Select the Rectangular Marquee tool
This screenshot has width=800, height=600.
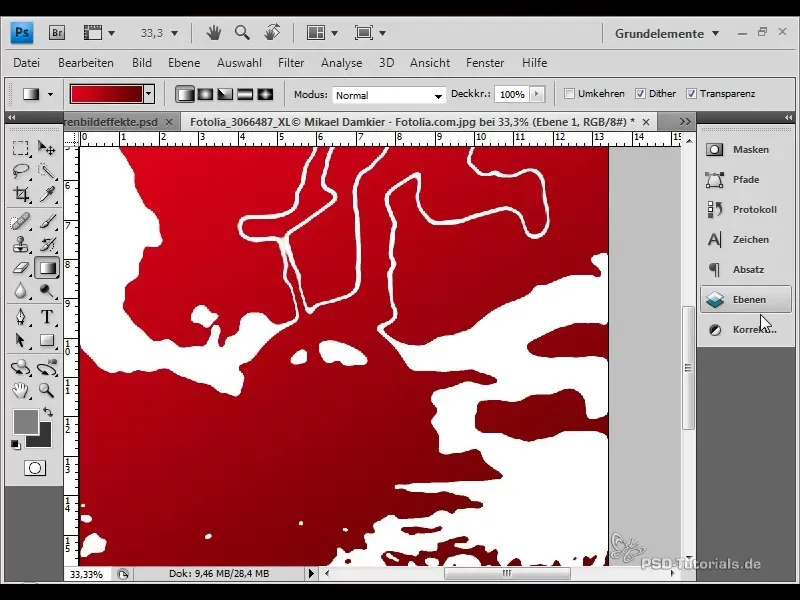tap(20, 148)
